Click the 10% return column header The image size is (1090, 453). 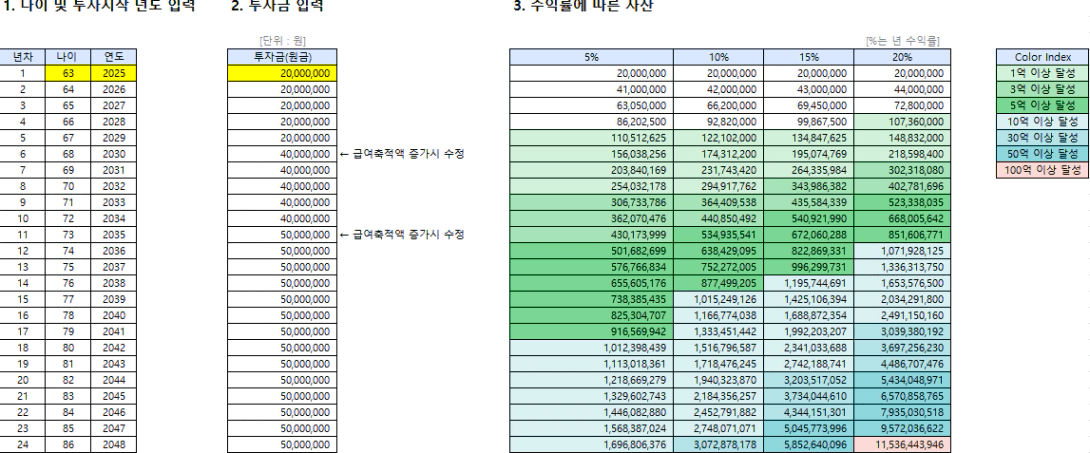click(712, 58)
